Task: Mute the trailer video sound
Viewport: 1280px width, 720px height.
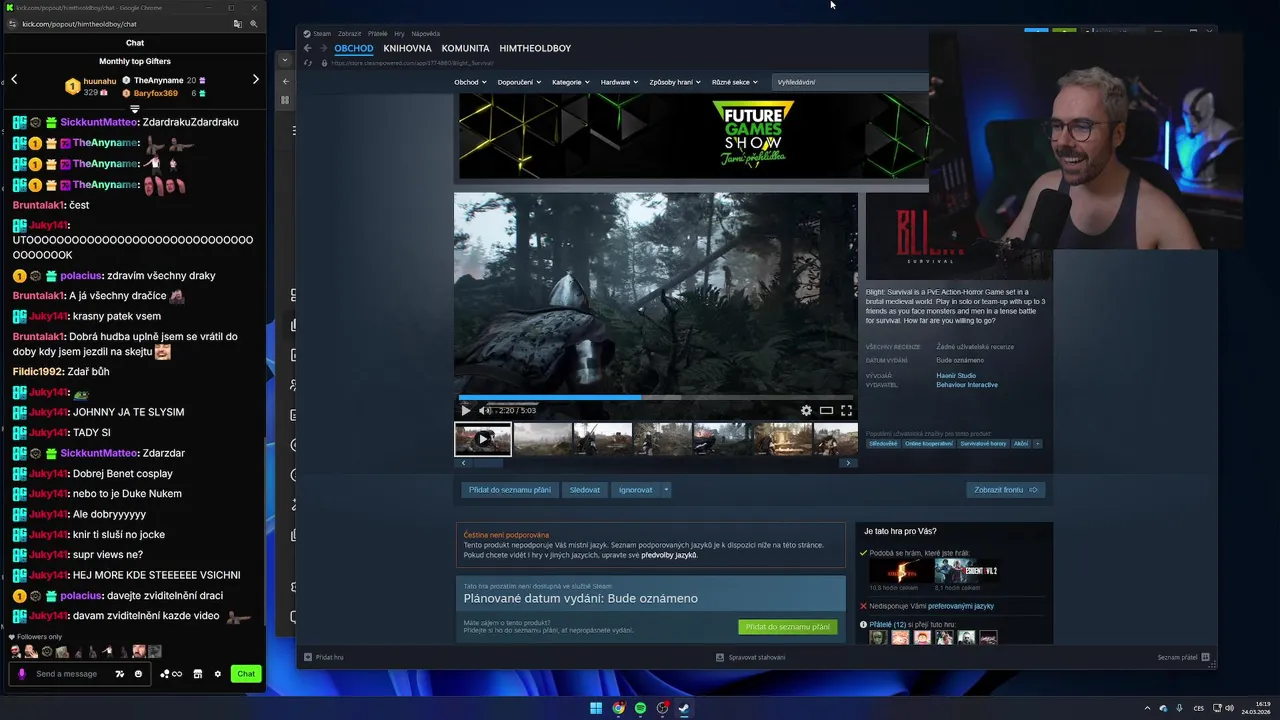Action: coord(485,410)
